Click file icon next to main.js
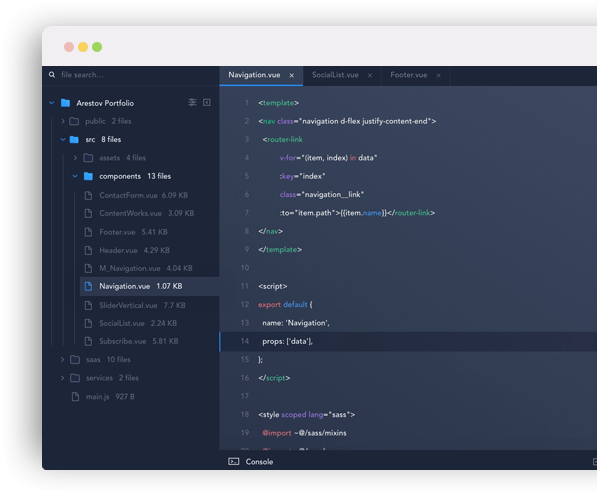 pyautogui.click(x=75, y=396)
